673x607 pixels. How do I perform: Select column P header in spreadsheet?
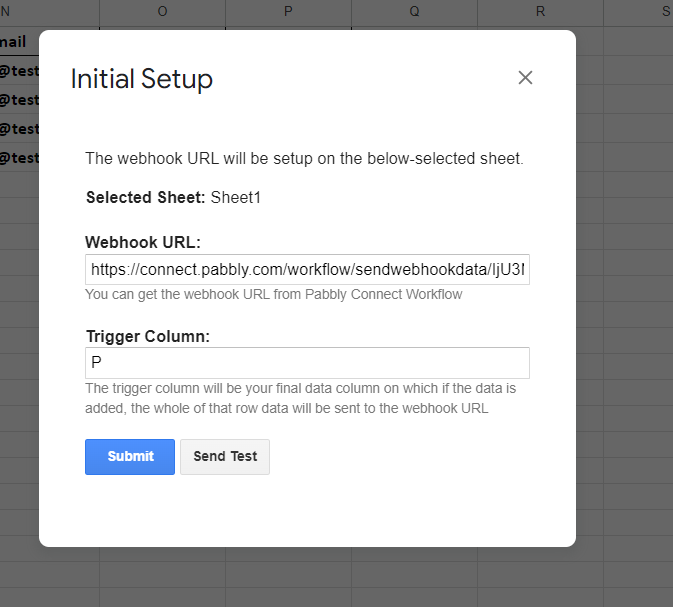click(x=288, y=12)
